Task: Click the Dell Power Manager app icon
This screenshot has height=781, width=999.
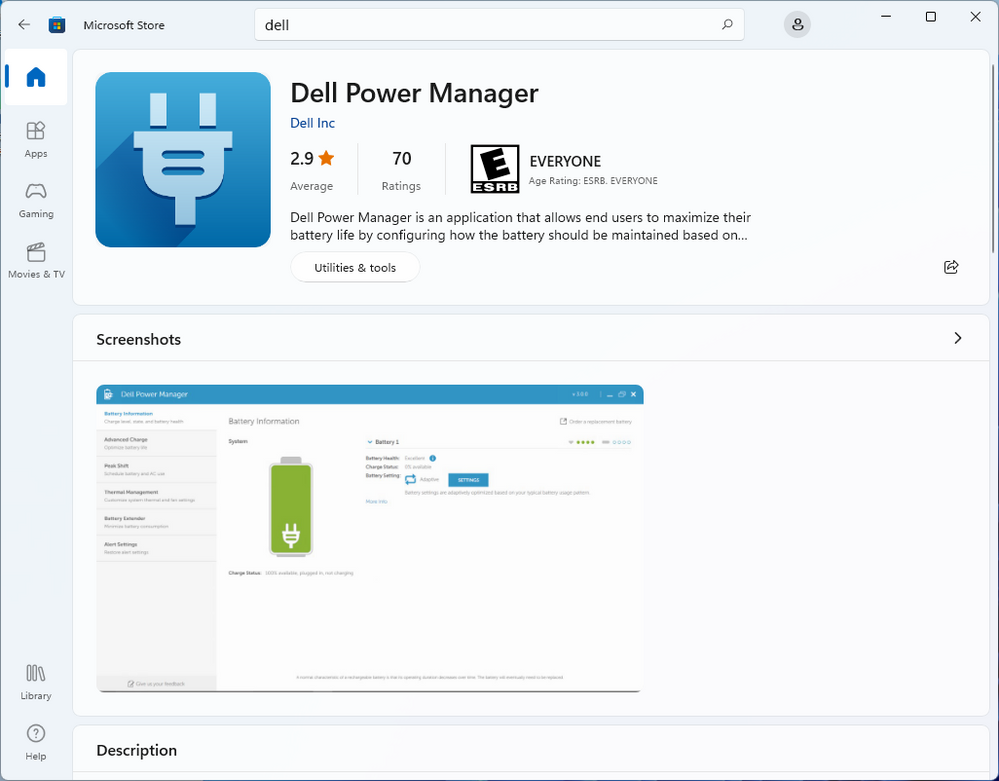Action: click(183, 159)
